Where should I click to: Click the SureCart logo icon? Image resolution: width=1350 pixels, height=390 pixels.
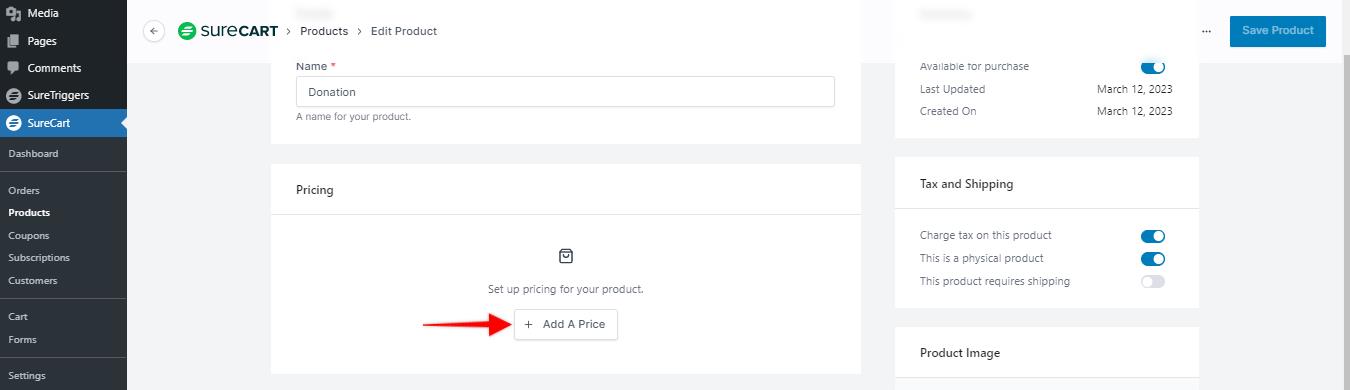tap(187, 31)
